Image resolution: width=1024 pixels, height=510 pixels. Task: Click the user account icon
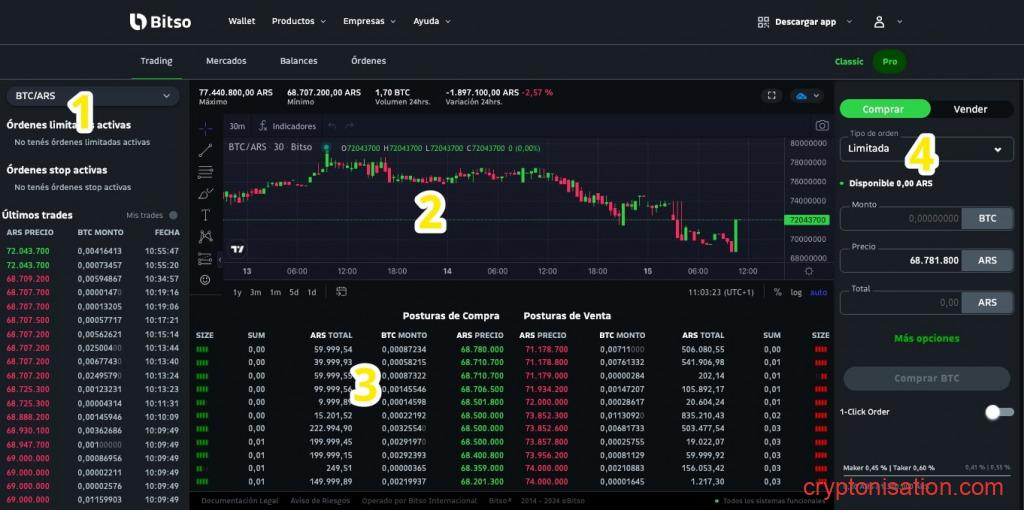[x=879, y=21]
